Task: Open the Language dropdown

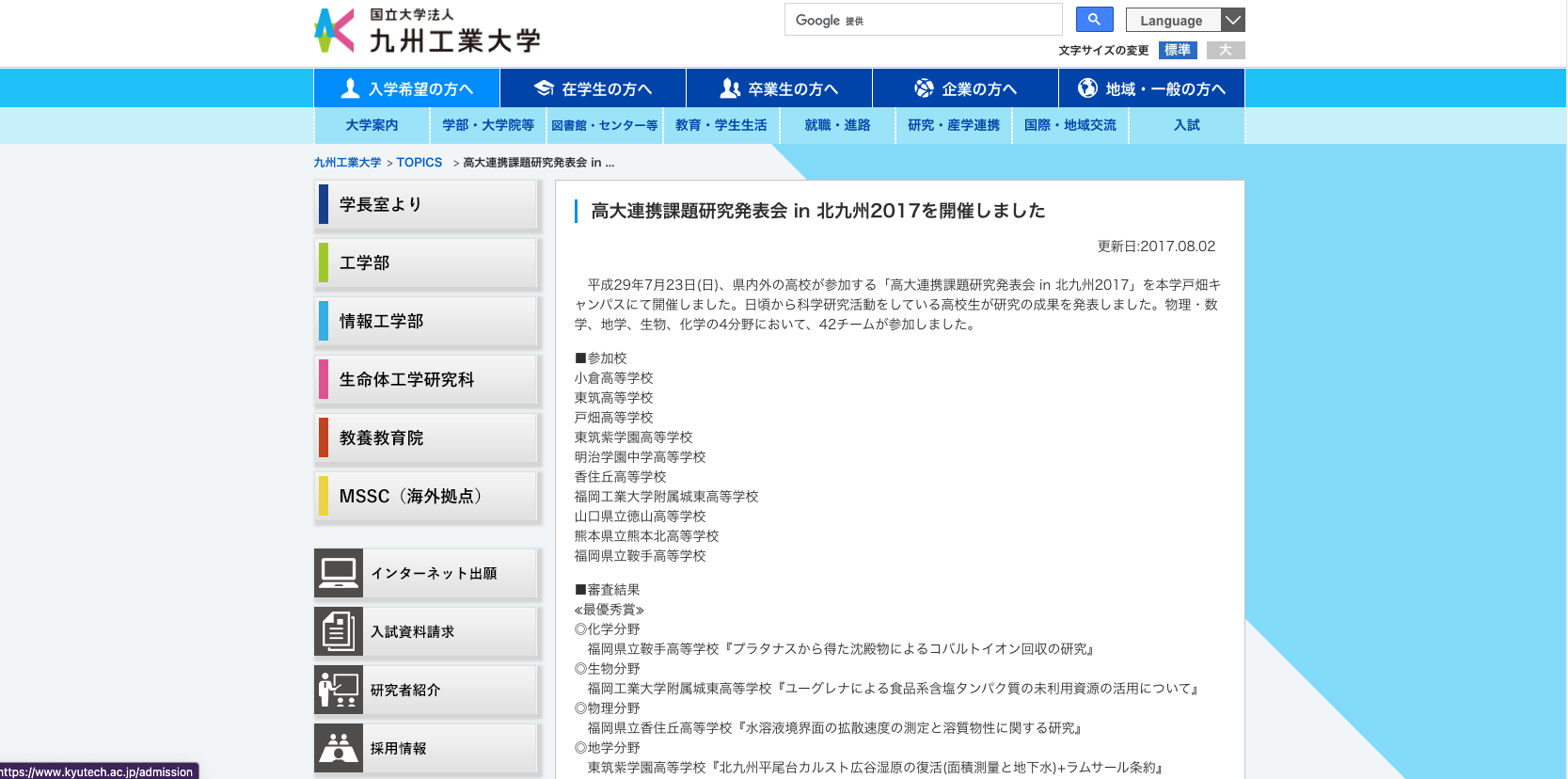Action: (x=1184, y=20)
